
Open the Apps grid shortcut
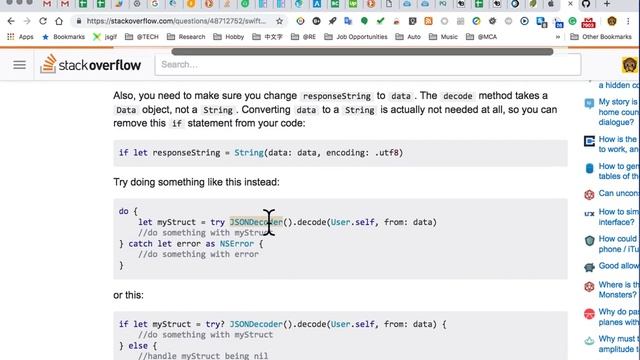20,37
